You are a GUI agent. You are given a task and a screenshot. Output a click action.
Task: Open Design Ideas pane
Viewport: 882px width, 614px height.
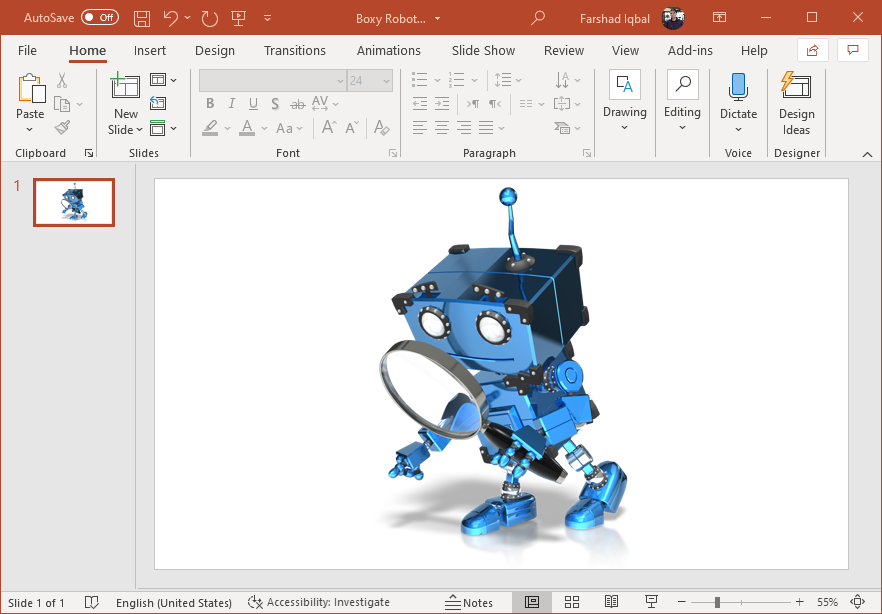click(x=796, y=103)
